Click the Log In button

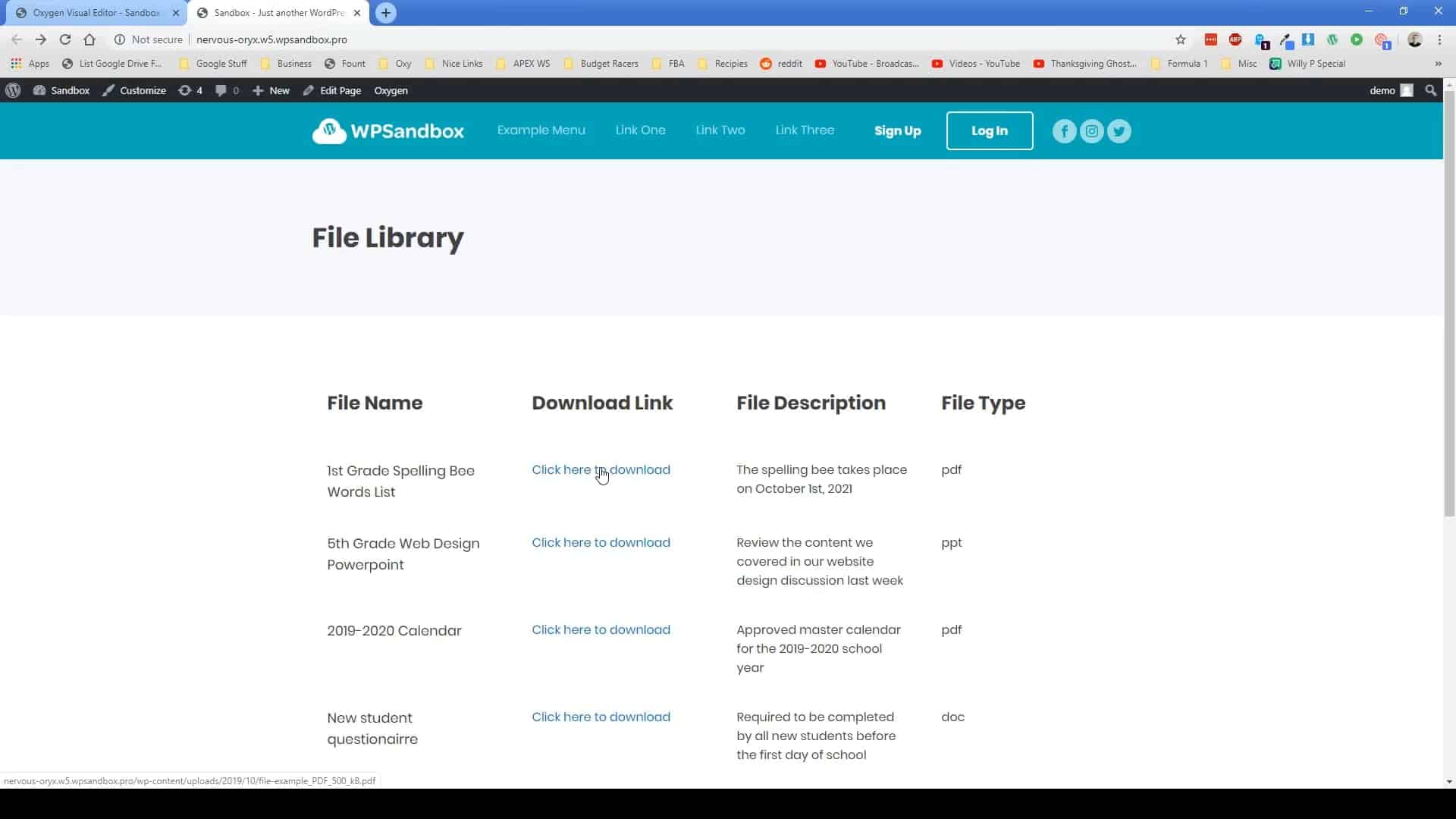coord(990,130)
